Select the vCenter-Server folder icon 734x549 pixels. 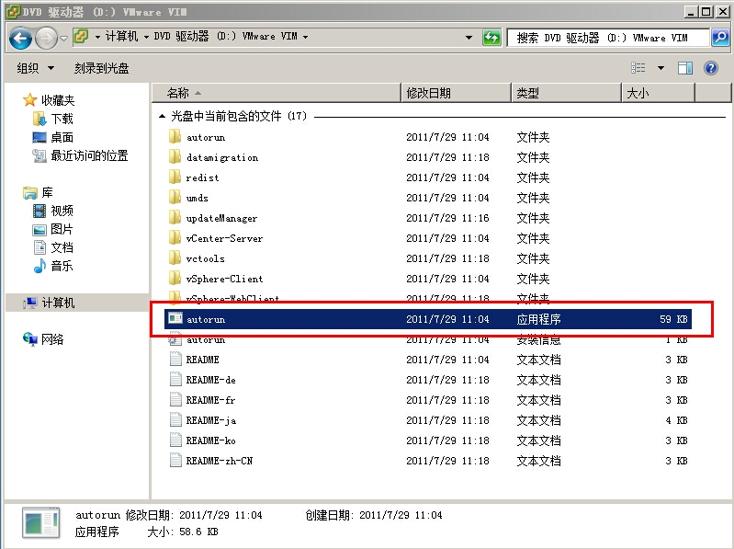click(175, 238)
